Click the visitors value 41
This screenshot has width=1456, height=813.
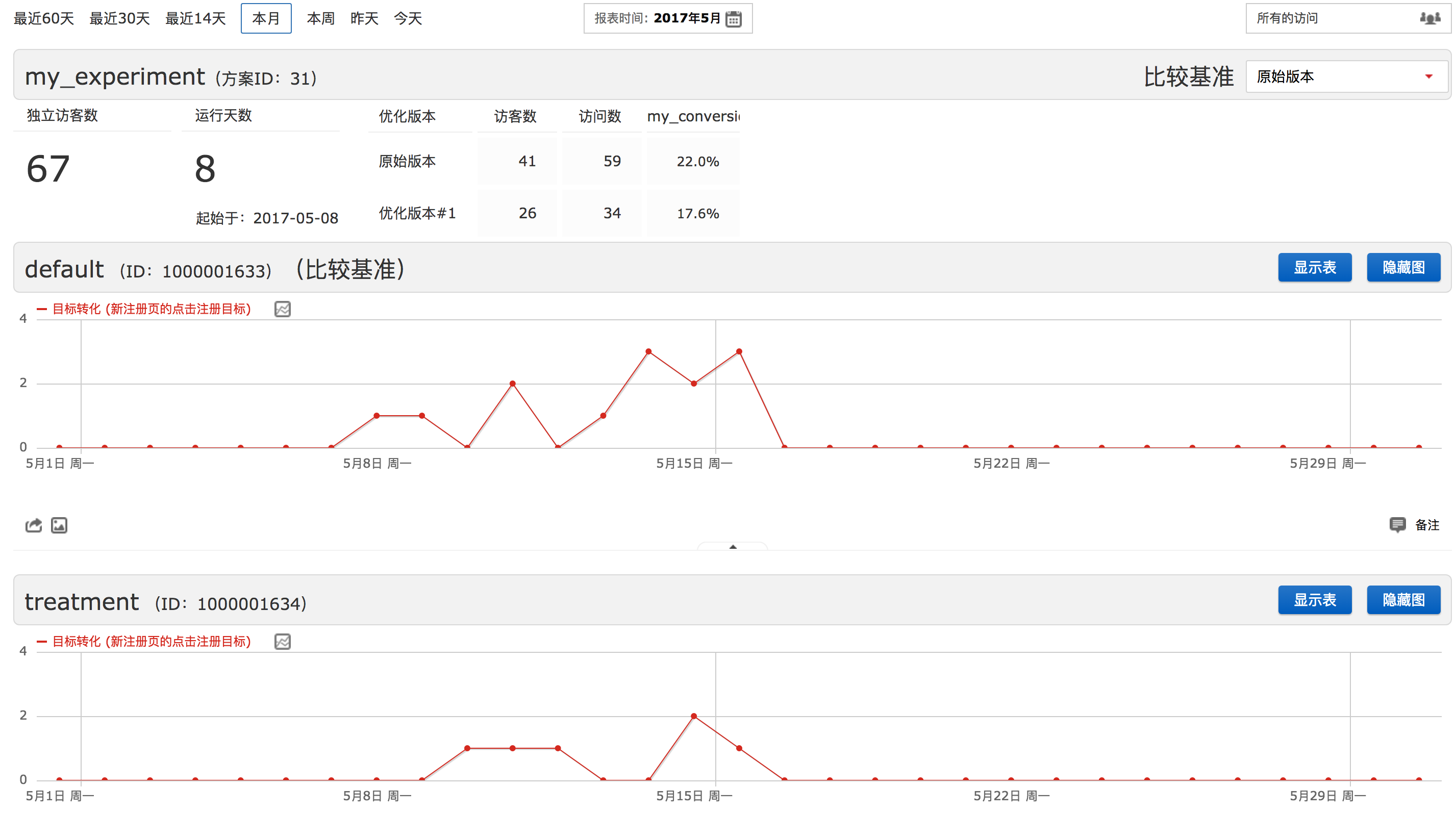[x=527, y=161]
